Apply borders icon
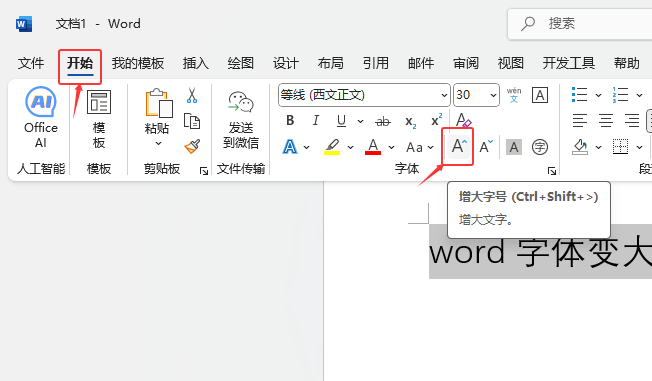 tap(620, 147)
